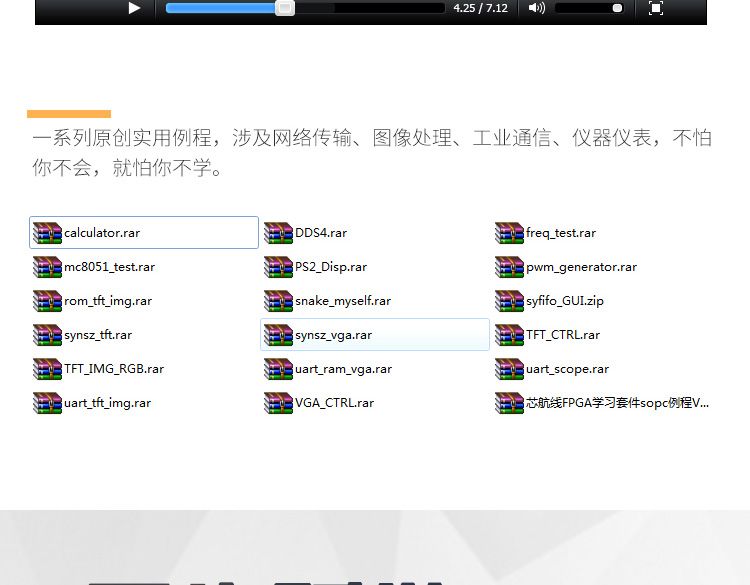Select the syfifo_GUI.zip archive icon
The width and height of the screenshot is (750, 585).
(x=509, y=301)
